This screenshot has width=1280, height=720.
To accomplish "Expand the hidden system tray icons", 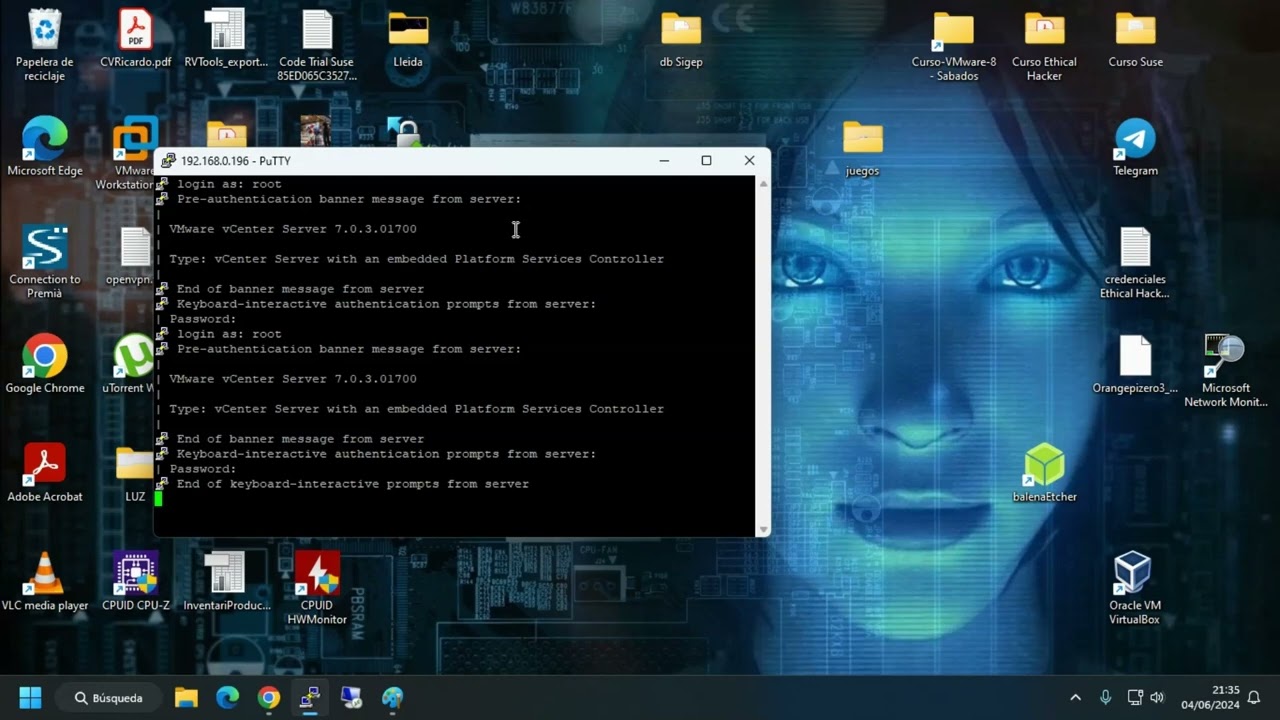I will click(x=1075, y=697).
